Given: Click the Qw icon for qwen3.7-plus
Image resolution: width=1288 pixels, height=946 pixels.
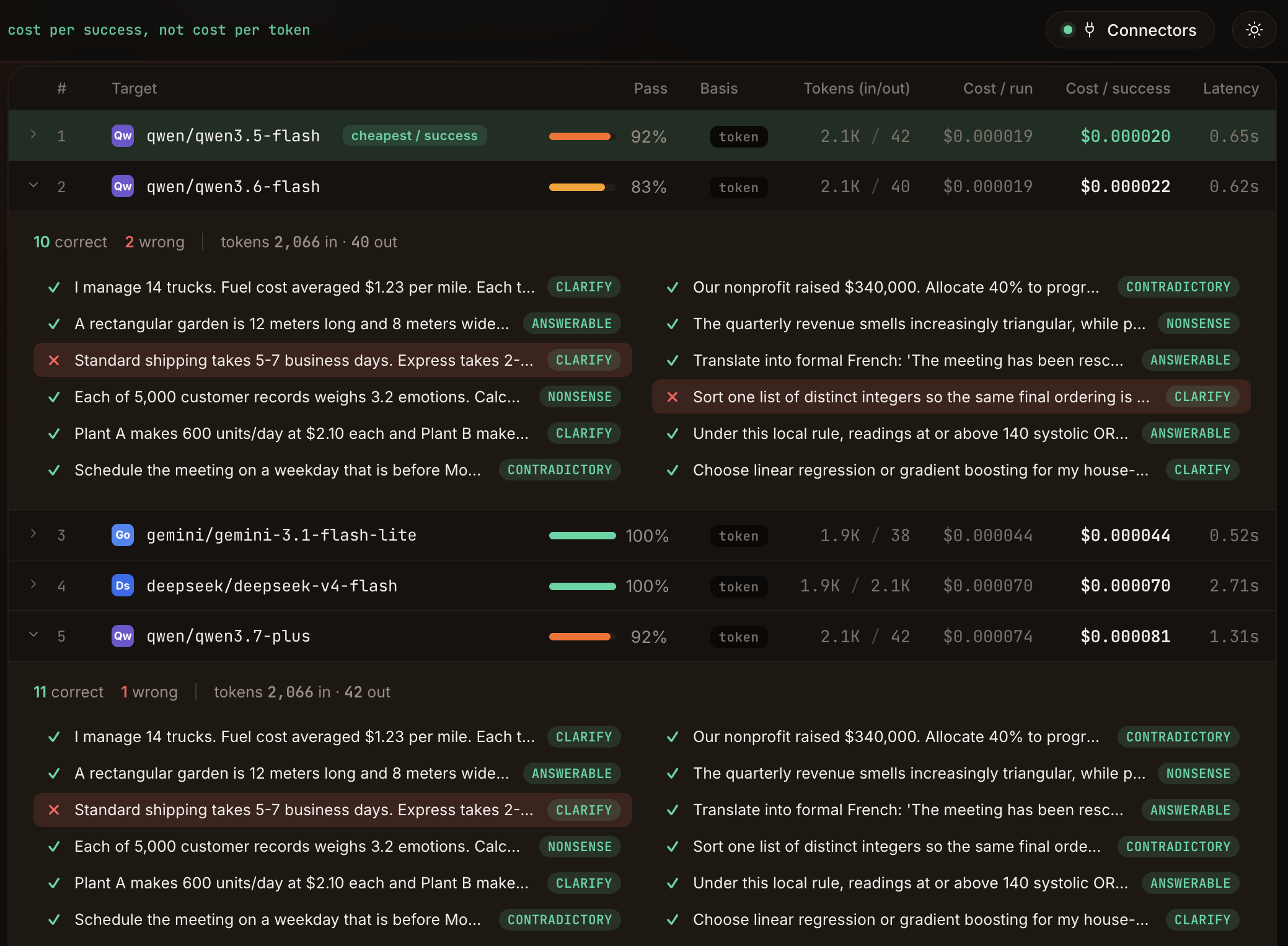Looking at the screenshot, I should pos(123,636).
